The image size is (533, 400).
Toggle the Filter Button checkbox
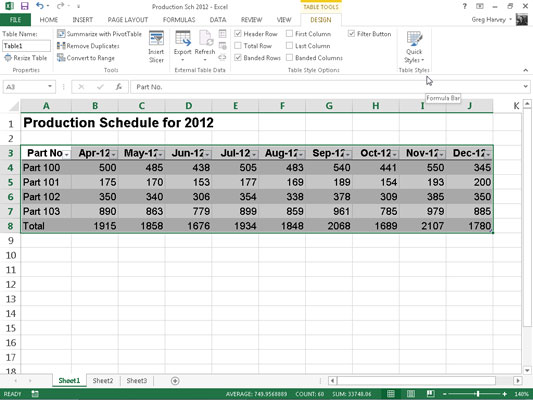point(351,34)
